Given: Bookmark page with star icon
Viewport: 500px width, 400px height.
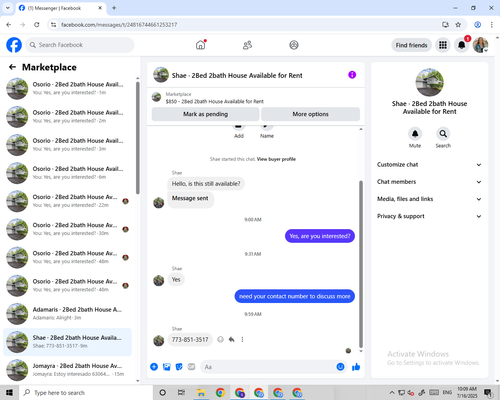Looking at the screenshot, I should [x=458, y=25].
